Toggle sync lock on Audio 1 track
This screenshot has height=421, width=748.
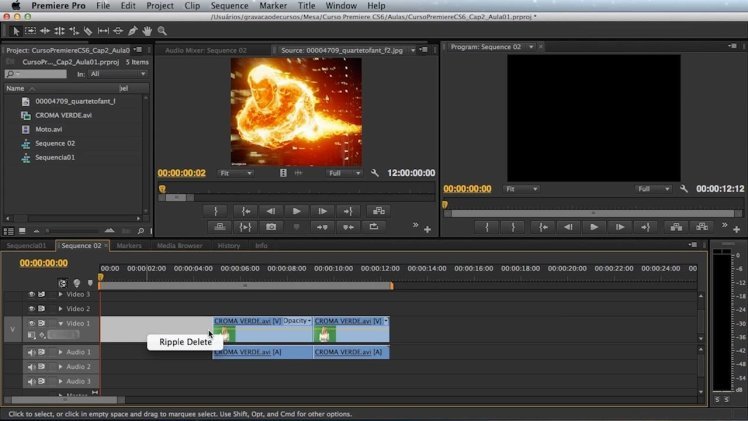click(x=42, y=352)
